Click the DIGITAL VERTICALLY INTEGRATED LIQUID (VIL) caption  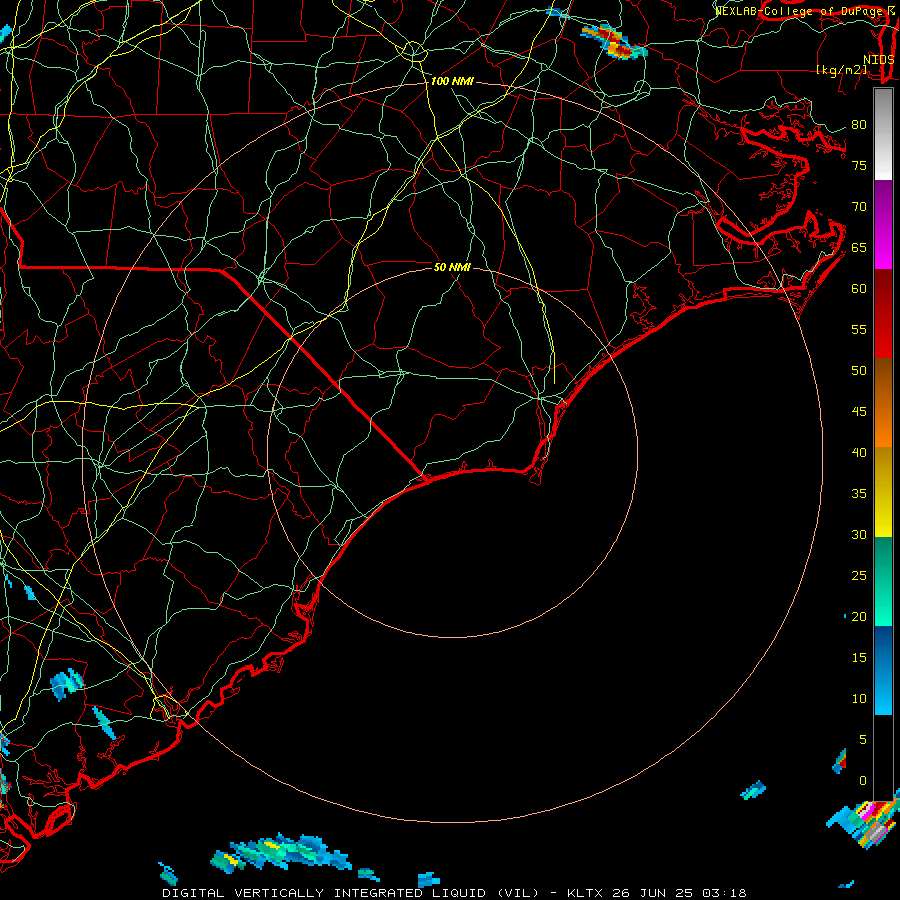click(351, 893)
